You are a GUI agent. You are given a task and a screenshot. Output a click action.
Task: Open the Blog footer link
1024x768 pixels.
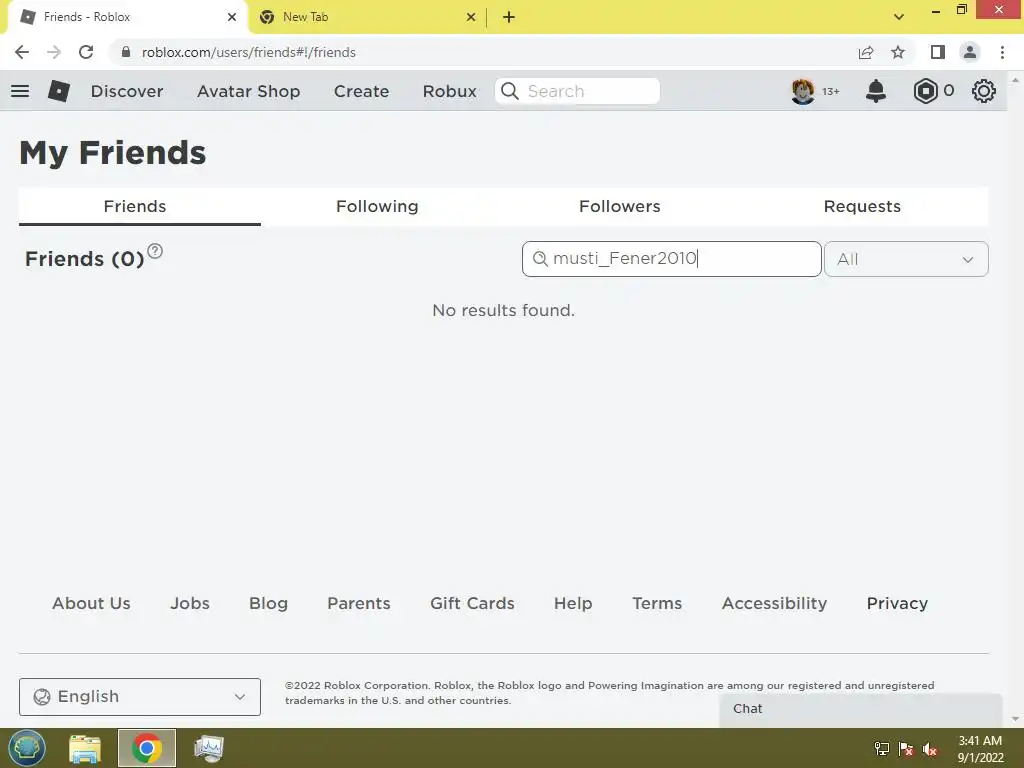(x=268, y=603)
